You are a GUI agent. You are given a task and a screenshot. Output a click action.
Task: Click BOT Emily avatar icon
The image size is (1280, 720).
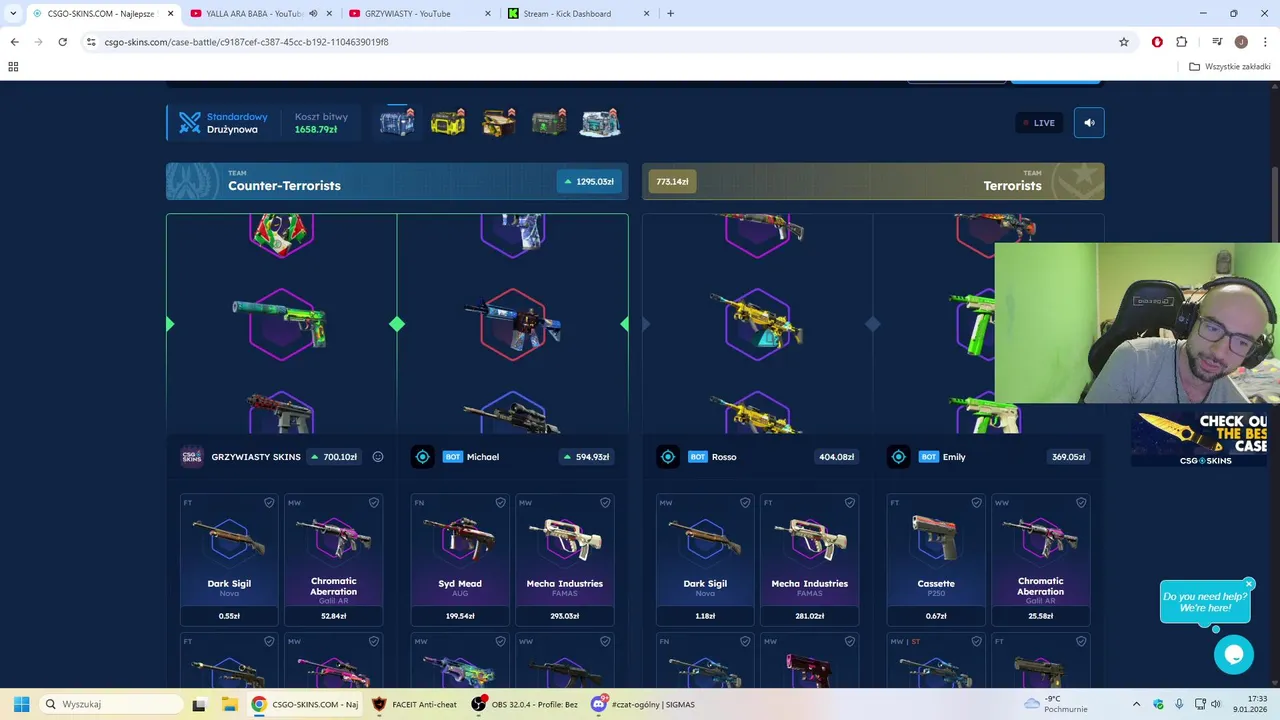click(x=898, y=457)
